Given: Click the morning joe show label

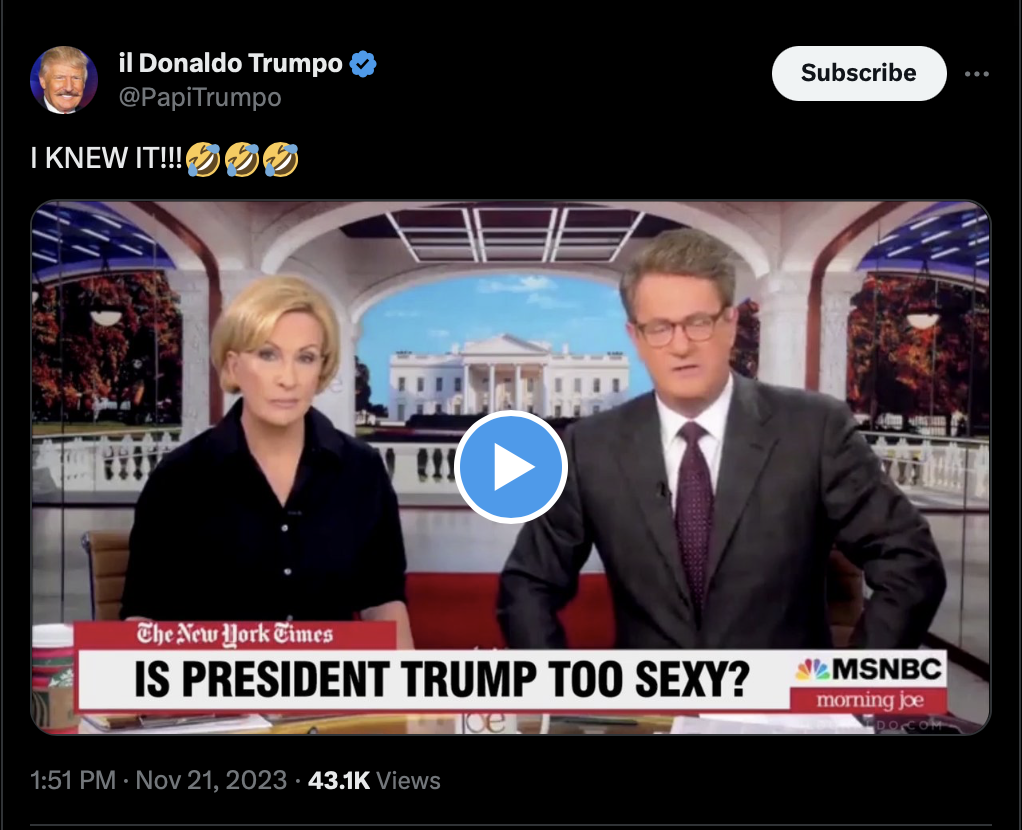Looking at the screenshot, I should point(869,700).
